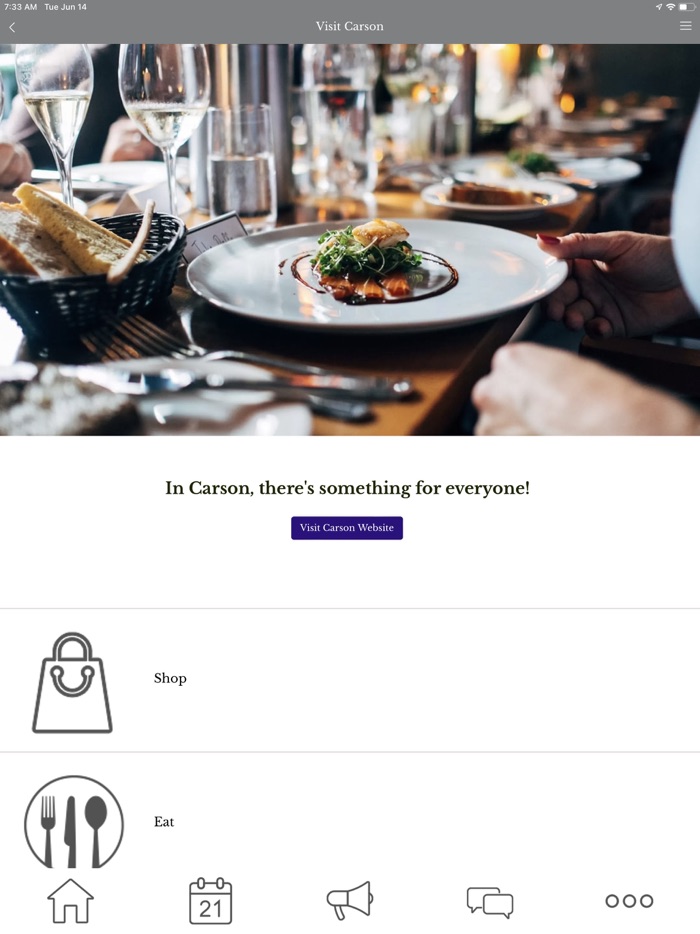Screen dimensions: 700x934
Task: Select the Shop list label
Action: coord(170,678)
